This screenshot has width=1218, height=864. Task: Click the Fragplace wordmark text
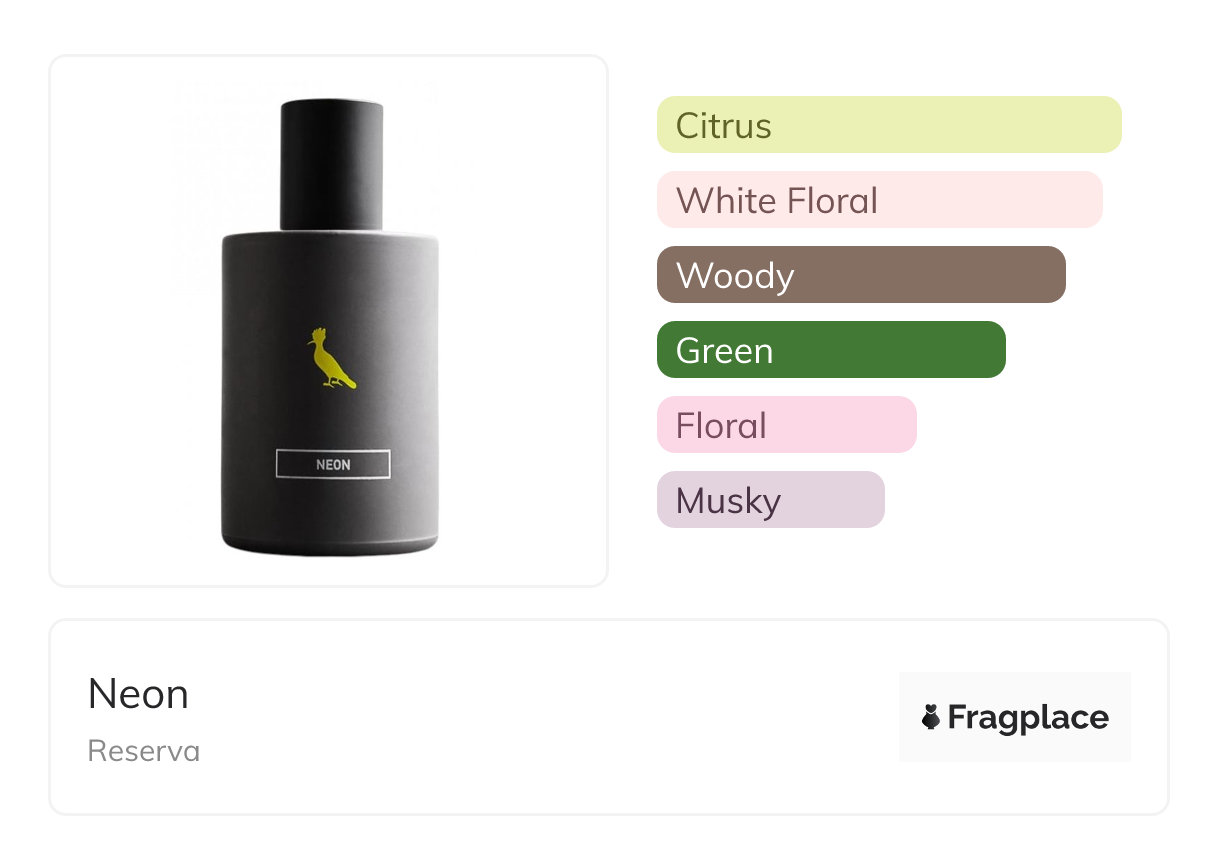[x=1028, y=718]
